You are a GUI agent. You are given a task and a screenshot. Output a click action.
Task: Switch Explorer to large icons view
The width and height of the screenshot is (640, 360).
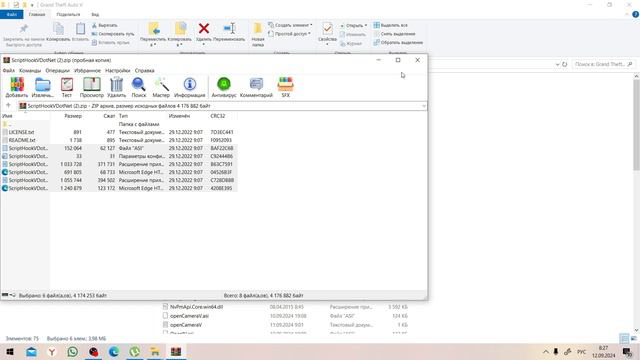tap(633, 338)
